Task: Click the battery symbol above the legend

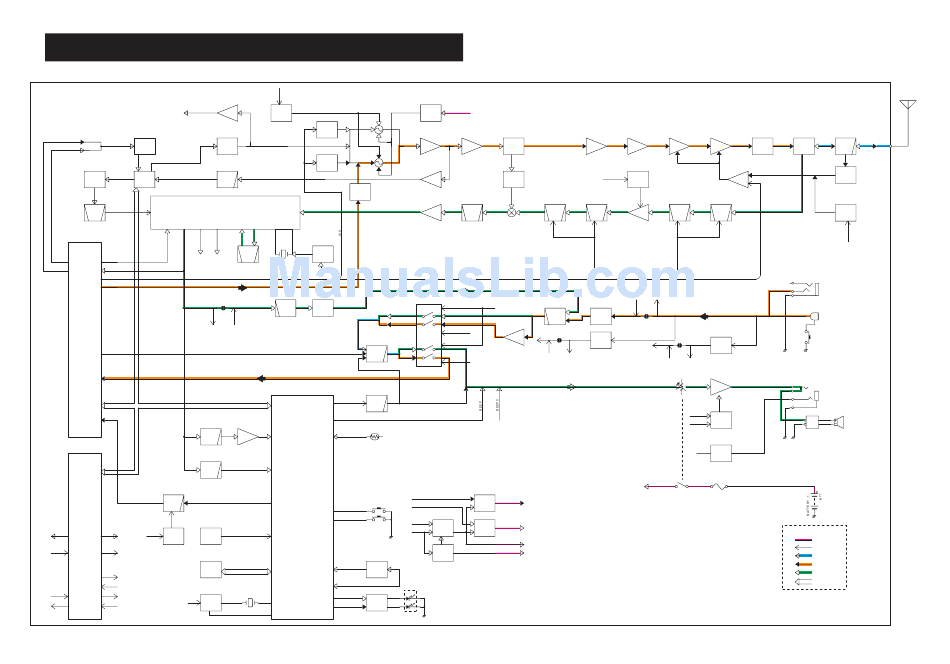Action: click(815, 503)
